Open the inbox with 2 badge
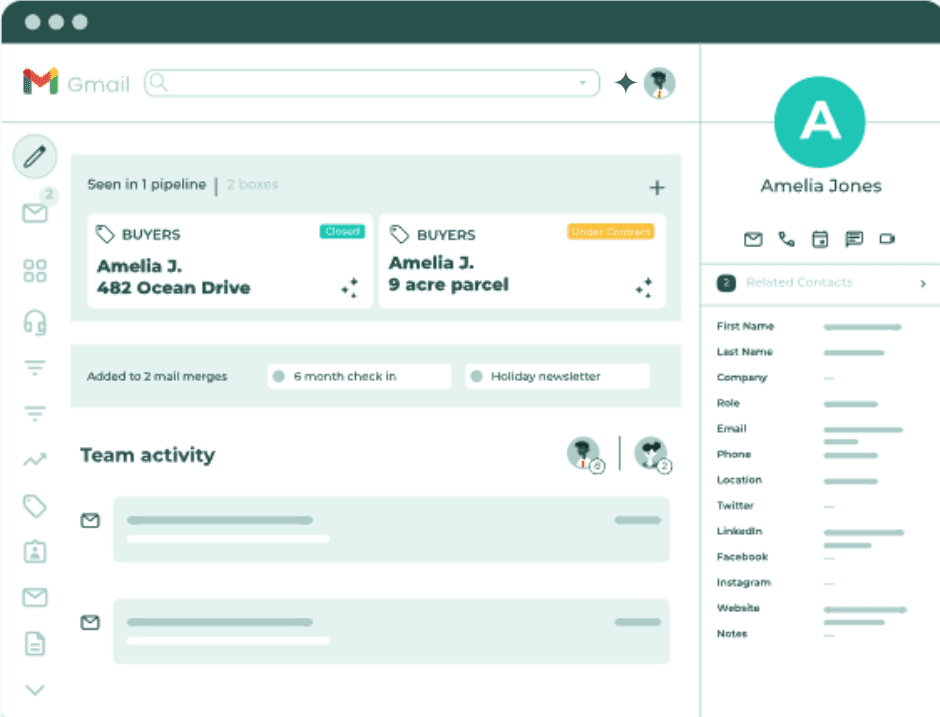This screenshot has height=717, width=940. (x=35, y=212)
